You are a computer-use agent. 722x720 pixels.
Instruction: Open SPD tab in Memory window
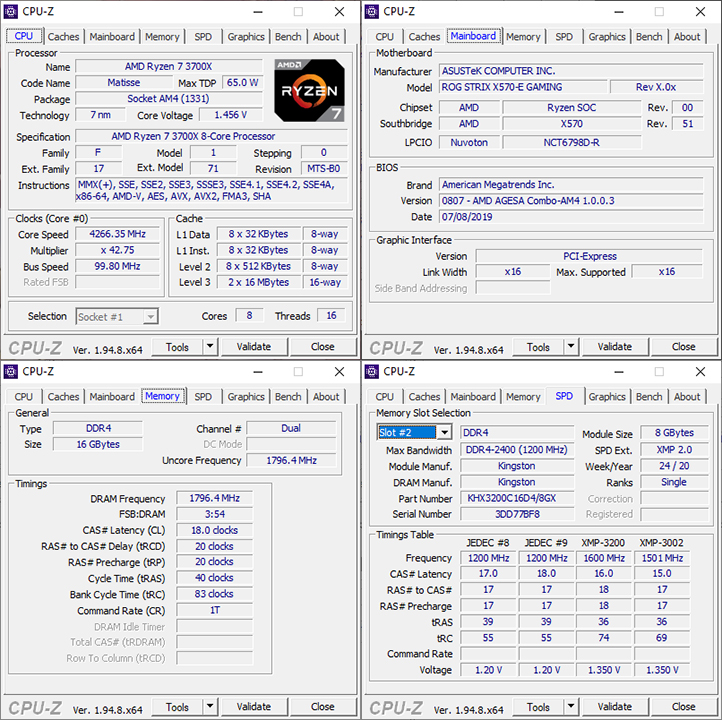[x=203, y=396]
